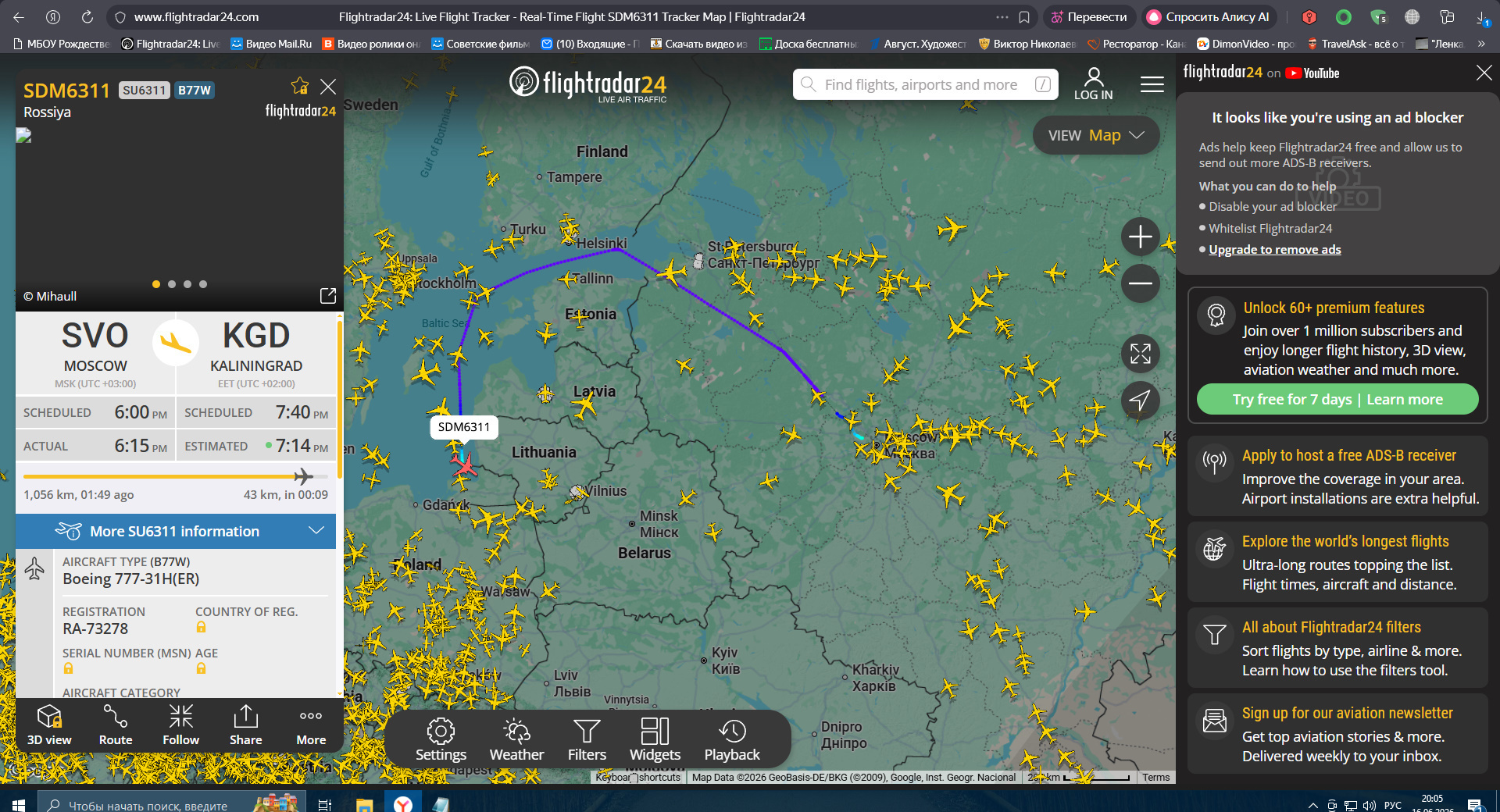Close the Flightradar24 YouTube side panel

[1484, 73]
